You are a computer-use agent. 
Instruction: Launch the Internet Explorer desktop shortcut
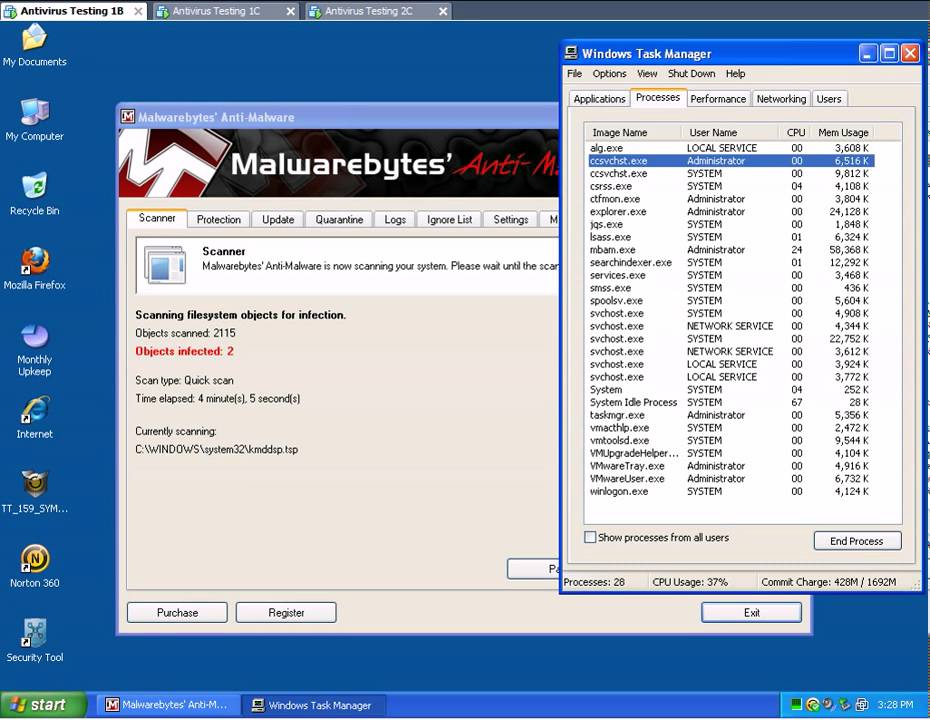pos(34,418)
